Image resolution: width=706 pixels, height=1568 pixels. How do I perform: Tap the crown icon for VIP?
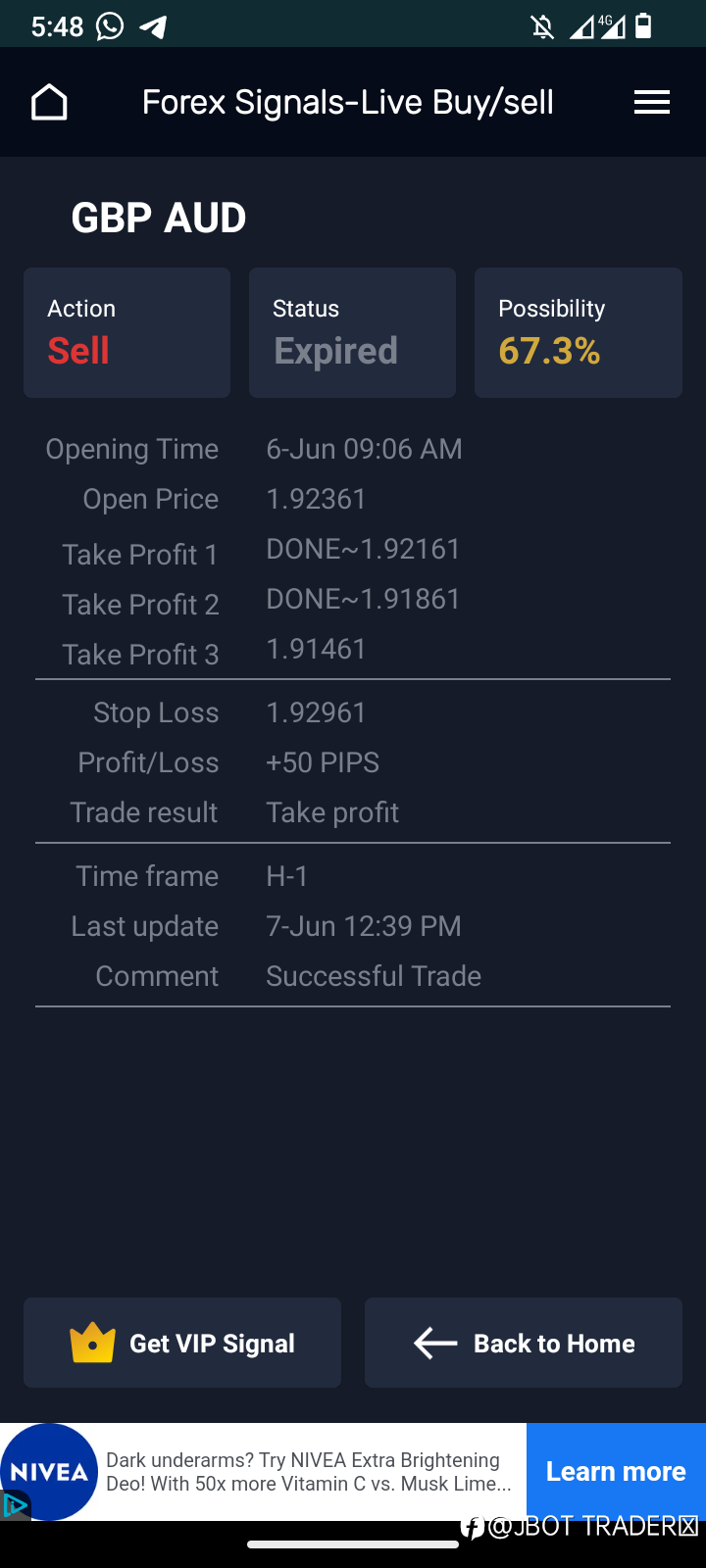tap(93, 1343)
